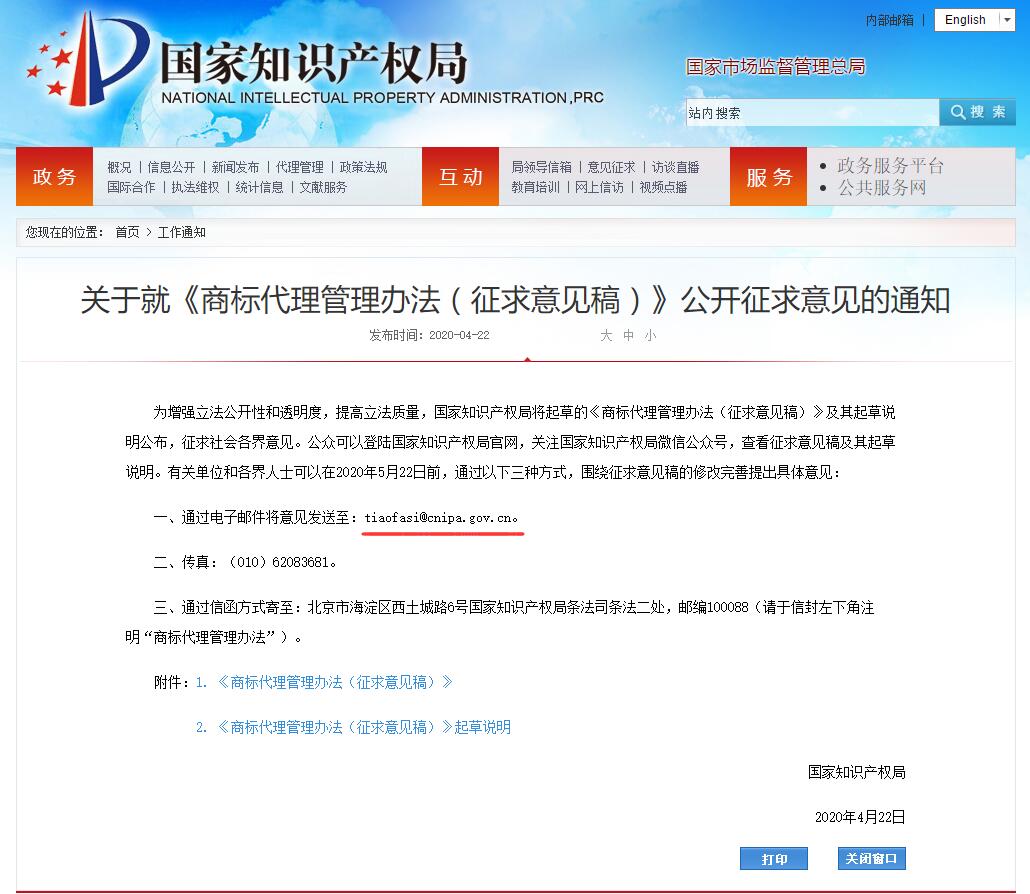Open the 互动 navigation section

(x=460, y=177)
